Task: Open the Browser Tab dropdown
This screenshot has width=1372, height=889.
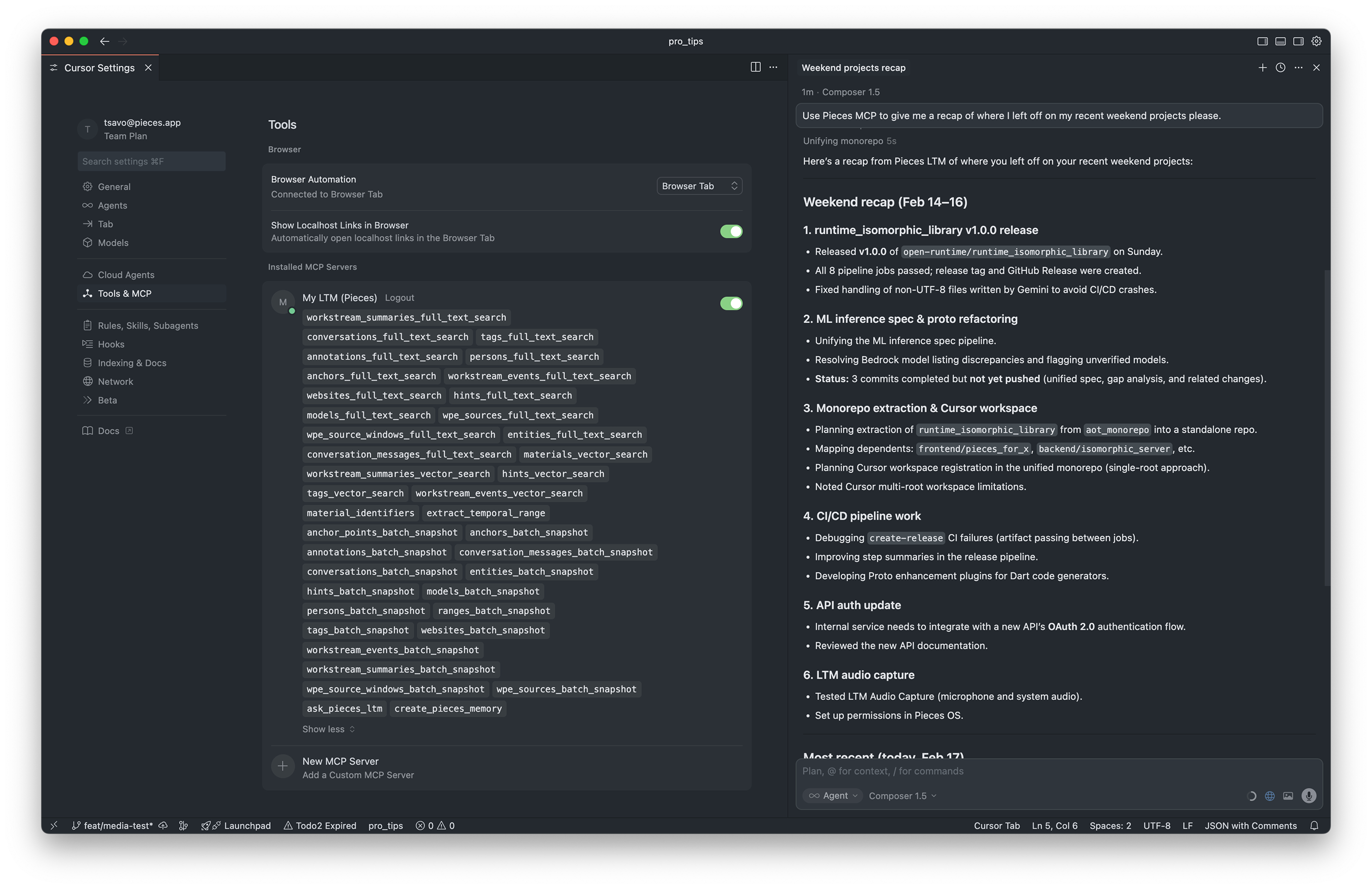Action: point(699,185)
